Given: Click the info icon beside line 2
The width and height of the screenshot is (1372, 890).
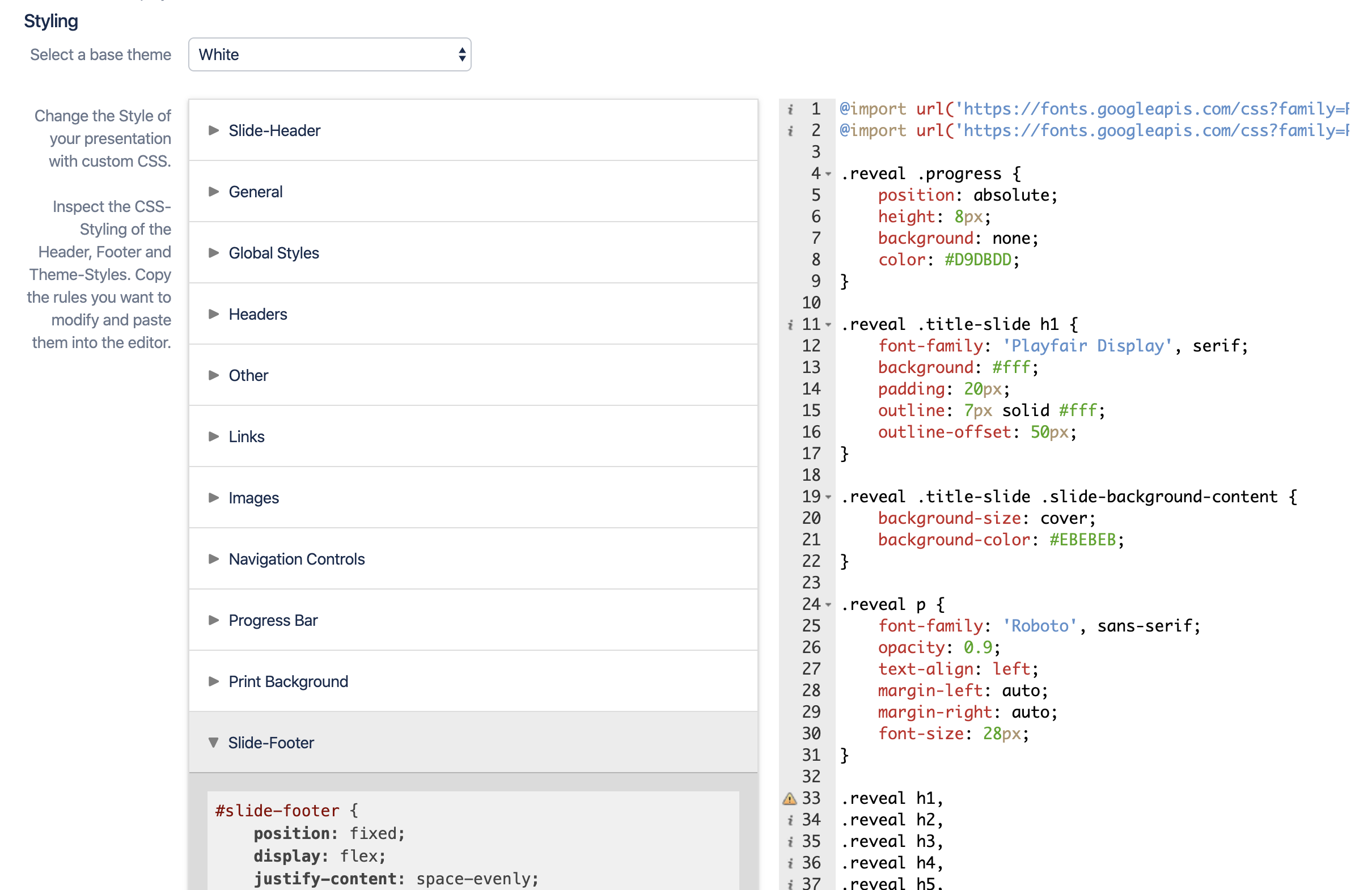Looking at the screenshot, I should pos(790,131).
